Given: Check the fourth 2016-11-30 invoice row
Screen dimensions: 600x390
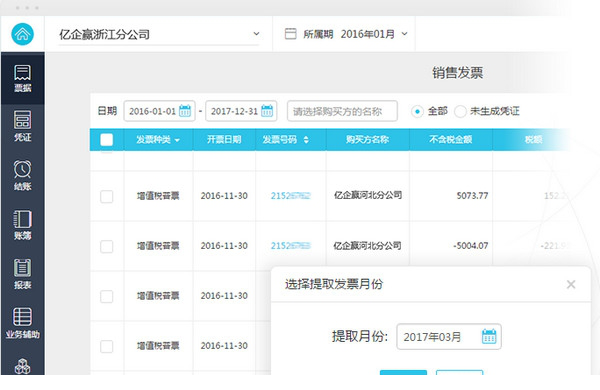Looking at the screenshot, I should tap(106, 346).
